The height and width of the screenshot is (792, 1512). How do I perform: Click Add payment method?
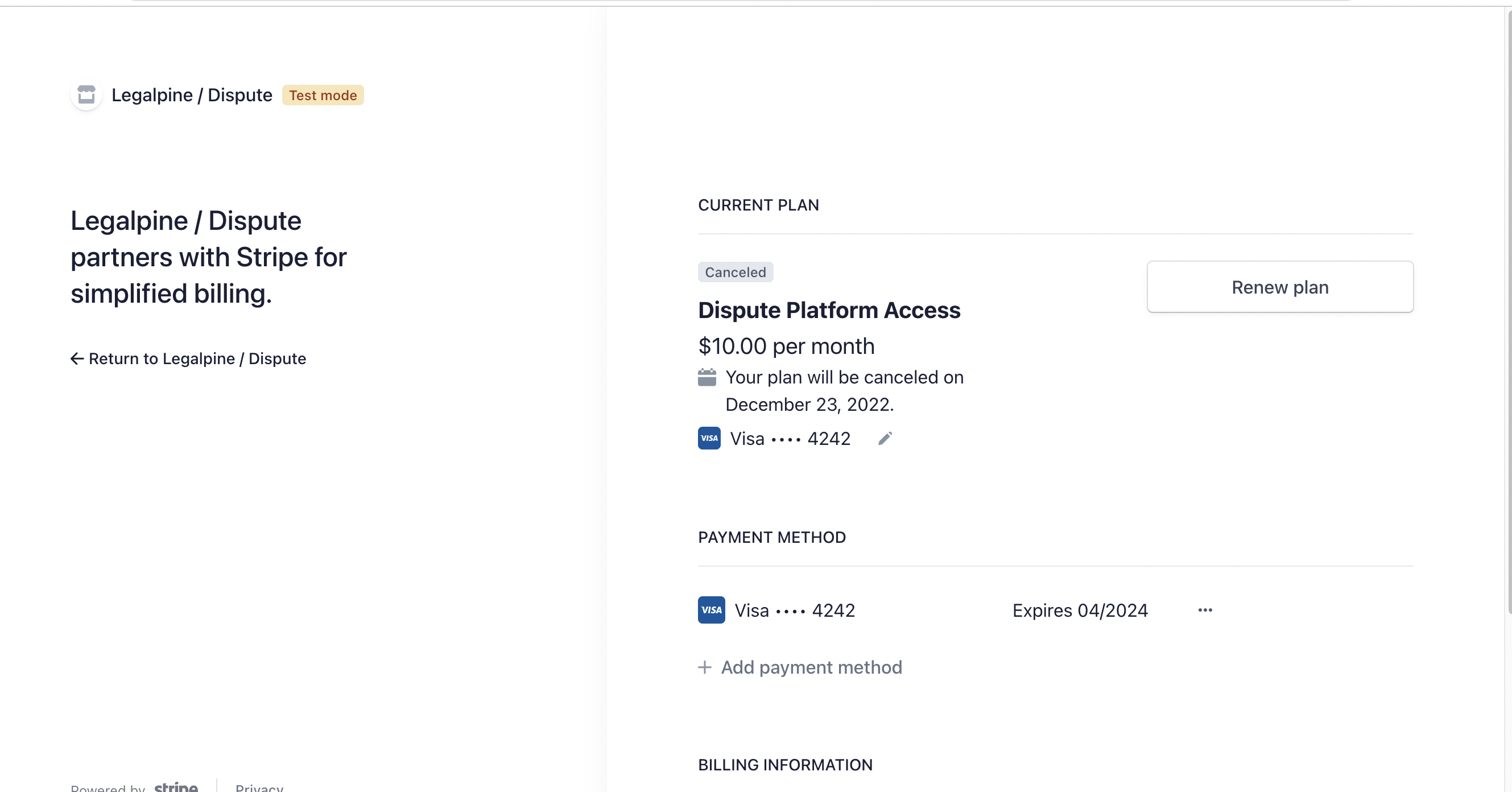click(800, 667)
